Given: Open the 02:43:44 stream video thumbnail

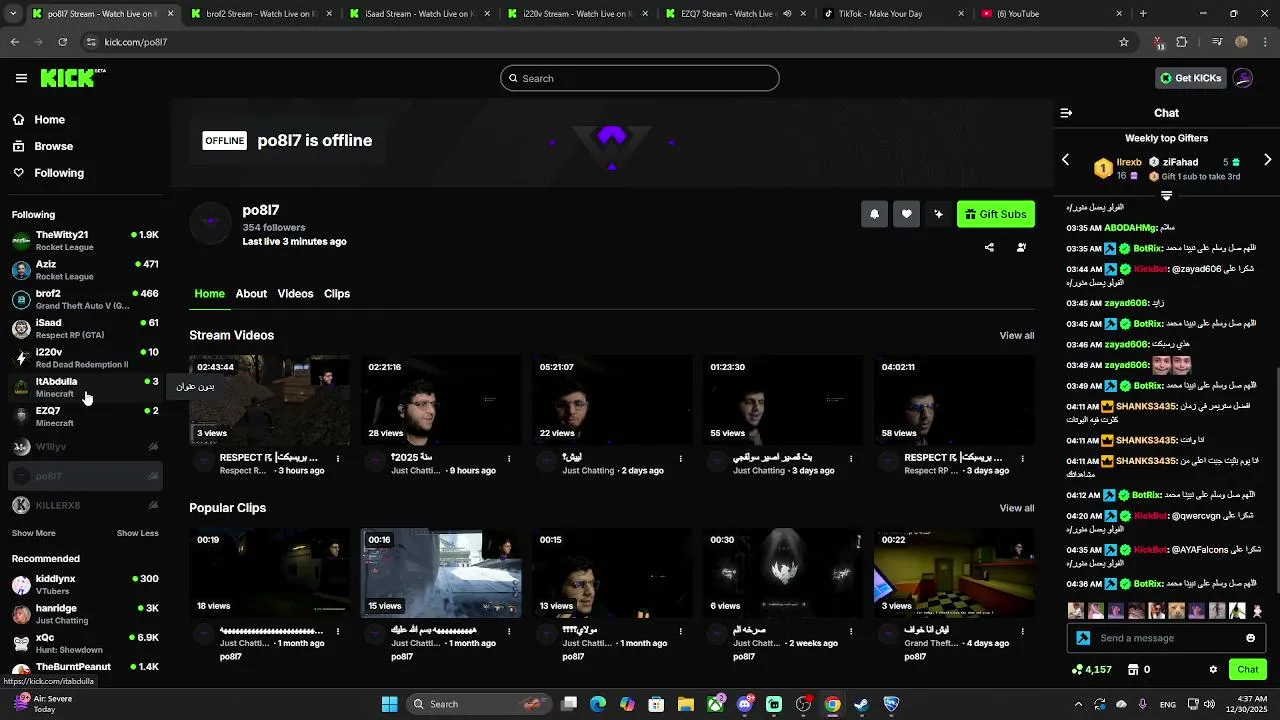Looking at the screenshot, I should point(270,400).
